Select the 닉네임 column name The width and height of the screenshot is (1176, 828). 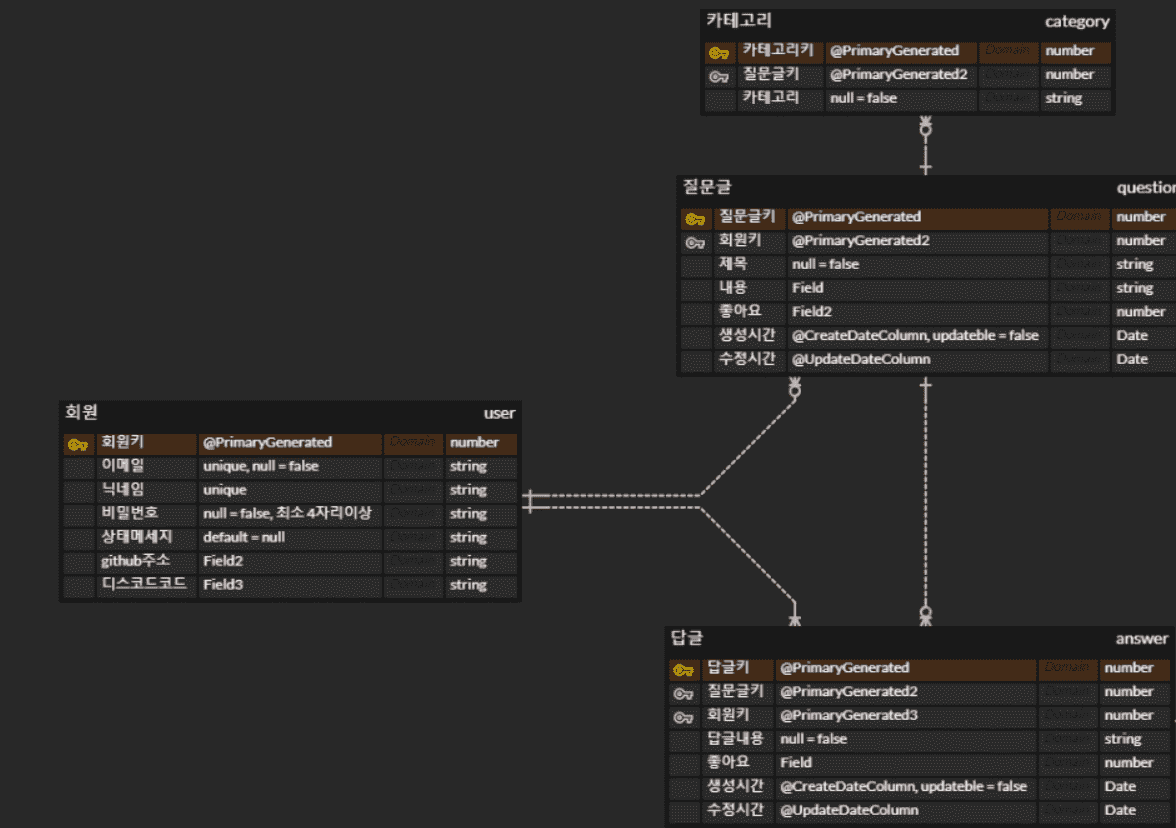123,490
